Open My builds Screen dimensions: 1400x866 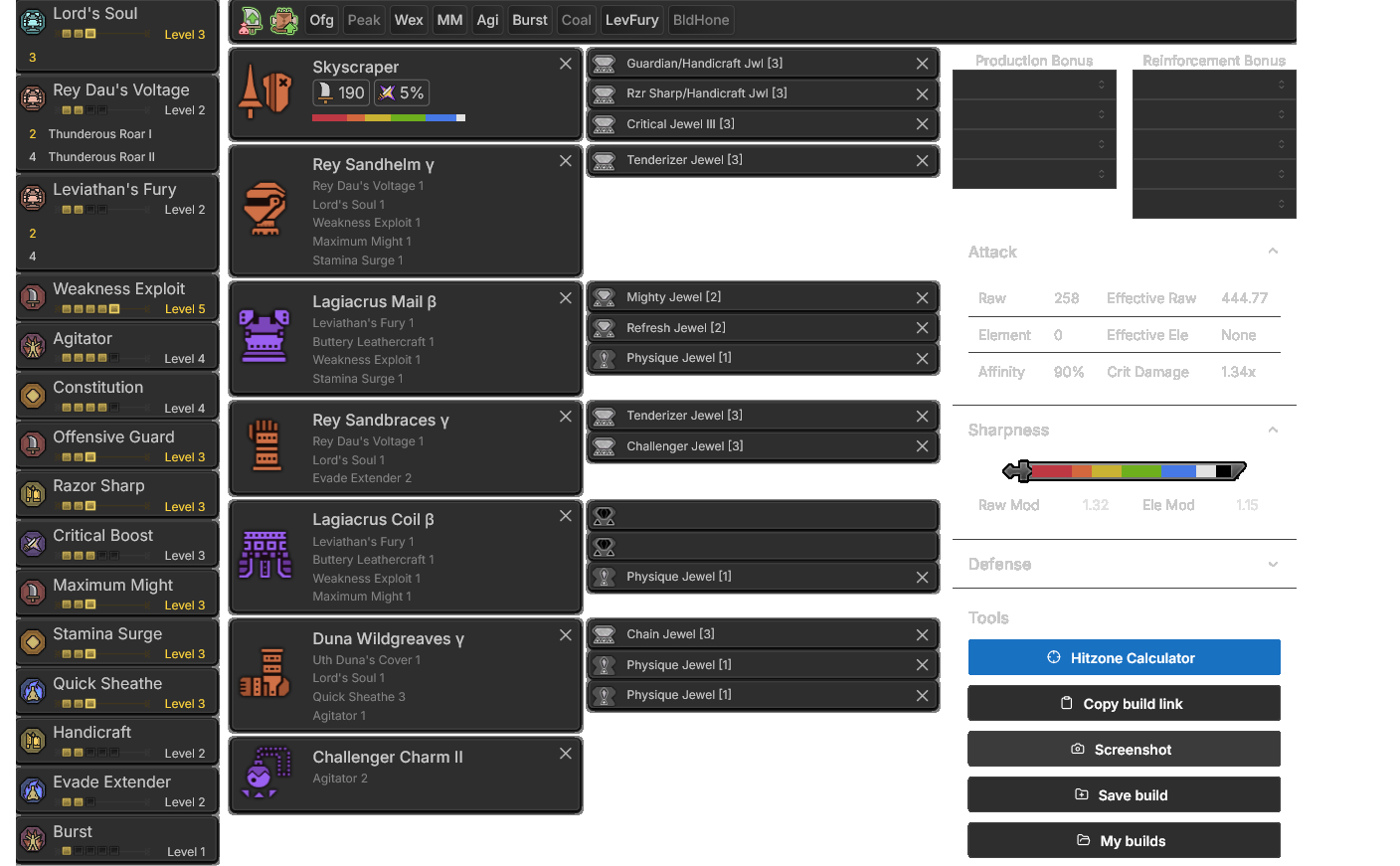tap(1124, 840)
